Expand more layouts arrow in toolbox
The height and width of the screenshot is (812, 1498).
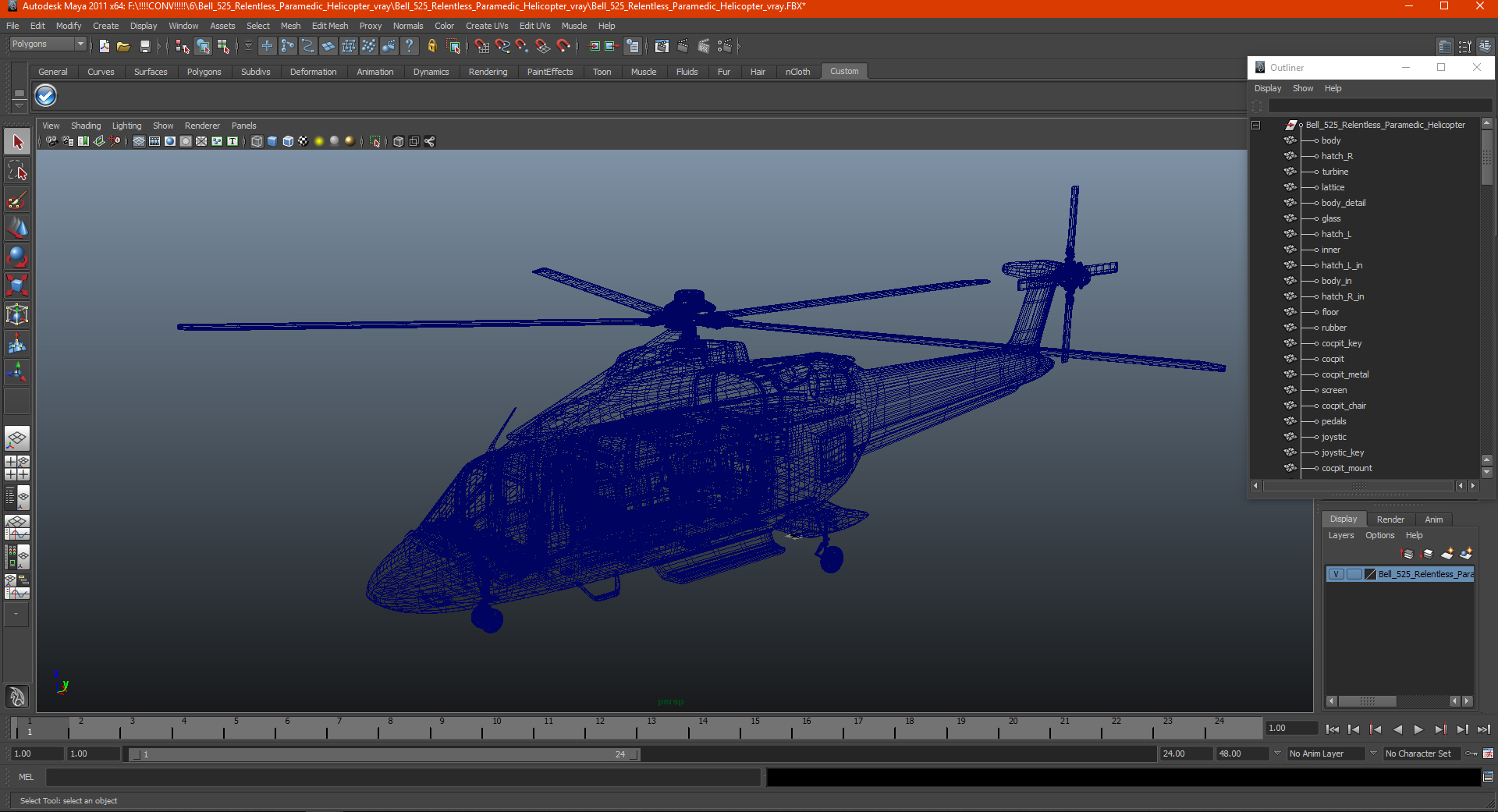click(x=16, y=614)
